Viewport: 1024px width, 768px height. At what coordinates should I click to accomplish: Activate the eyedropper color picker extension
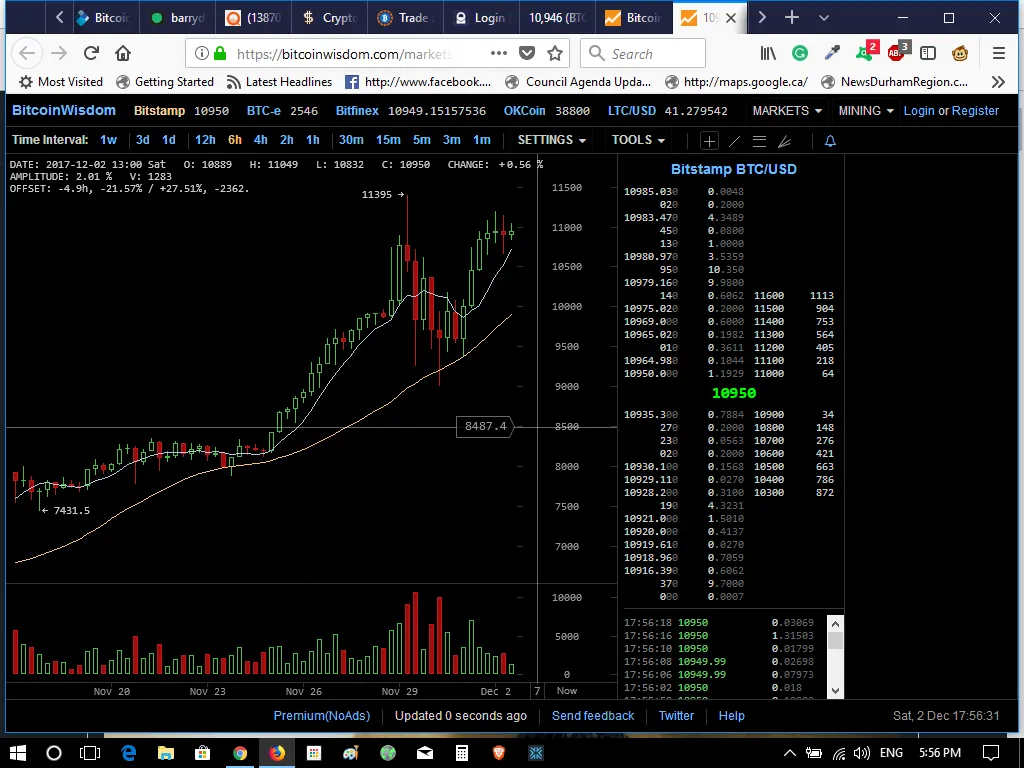coord(832,54)
